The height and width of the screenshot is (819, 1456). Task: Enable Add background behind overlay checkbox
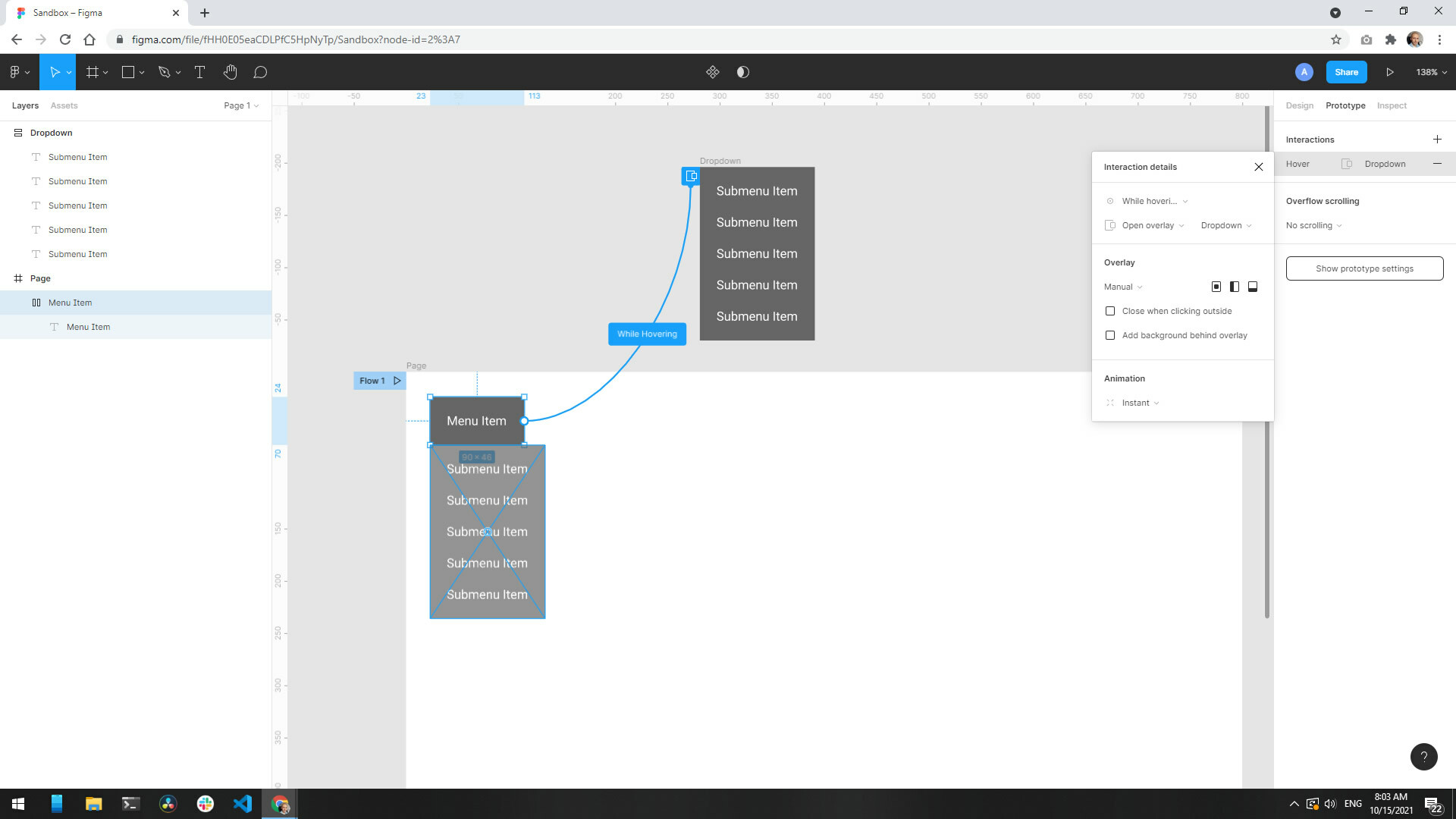pyautogui.click(x=1109, y=335)
